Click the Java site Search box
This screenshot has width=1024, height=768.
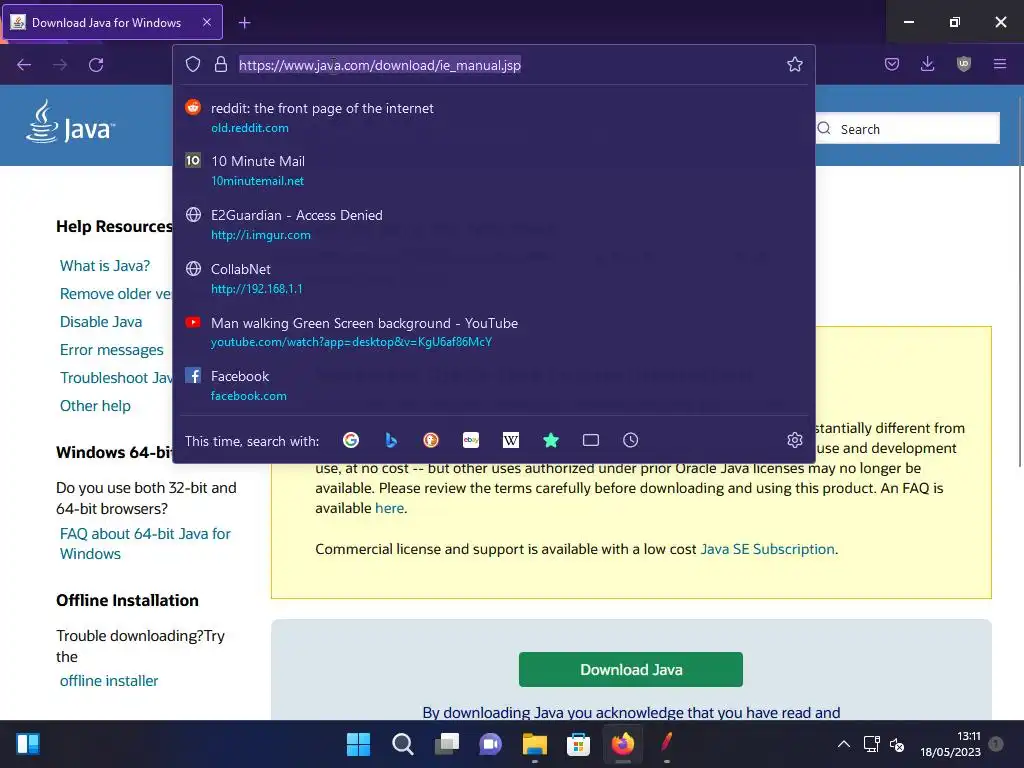pos(908,129)
